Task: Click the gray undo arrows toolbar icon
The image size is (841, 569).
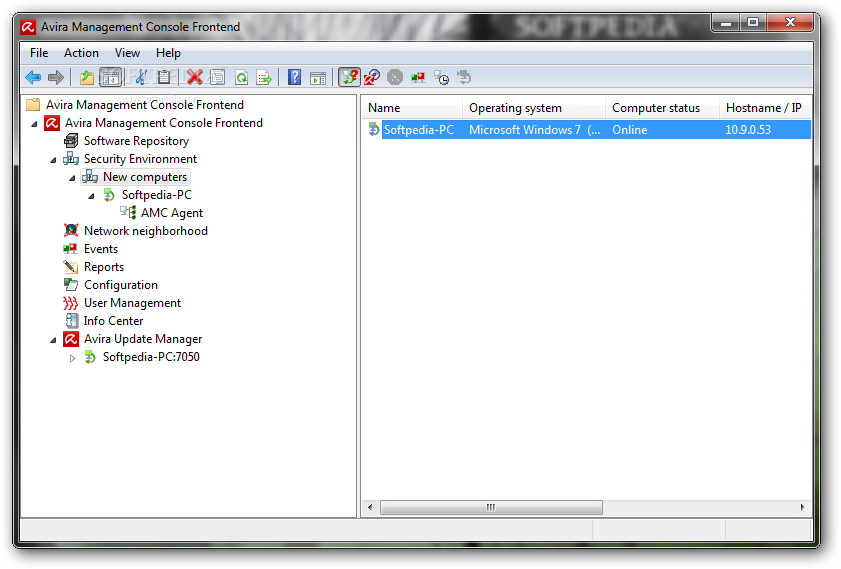Action: [x=464, y=78]
